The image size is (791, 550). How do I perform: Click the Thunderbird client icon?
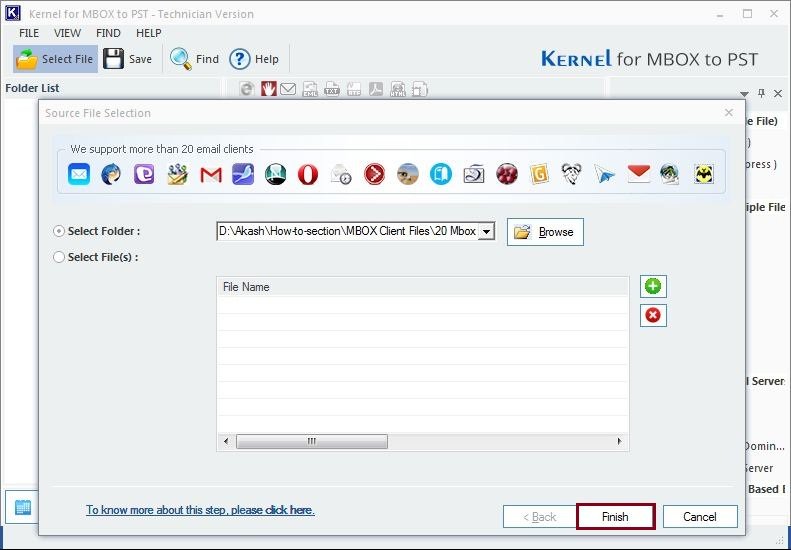click(111, 175)
